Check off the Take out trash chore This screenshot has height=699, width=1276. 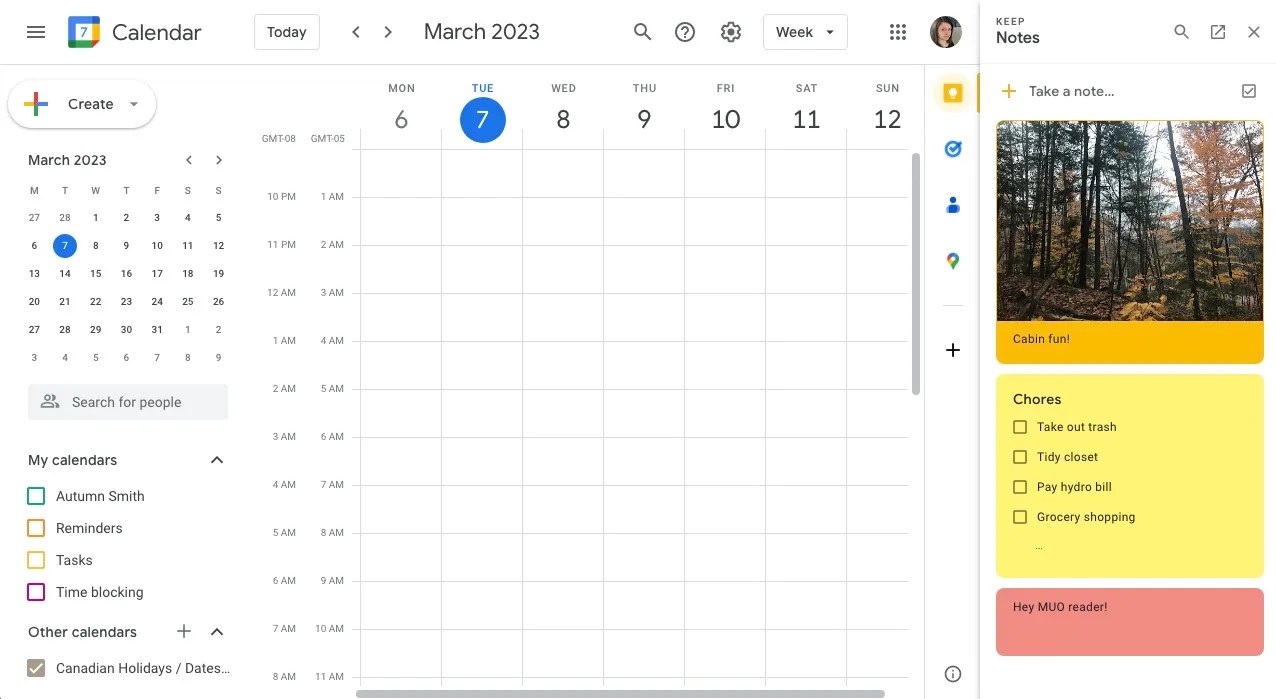(1019, 426)
